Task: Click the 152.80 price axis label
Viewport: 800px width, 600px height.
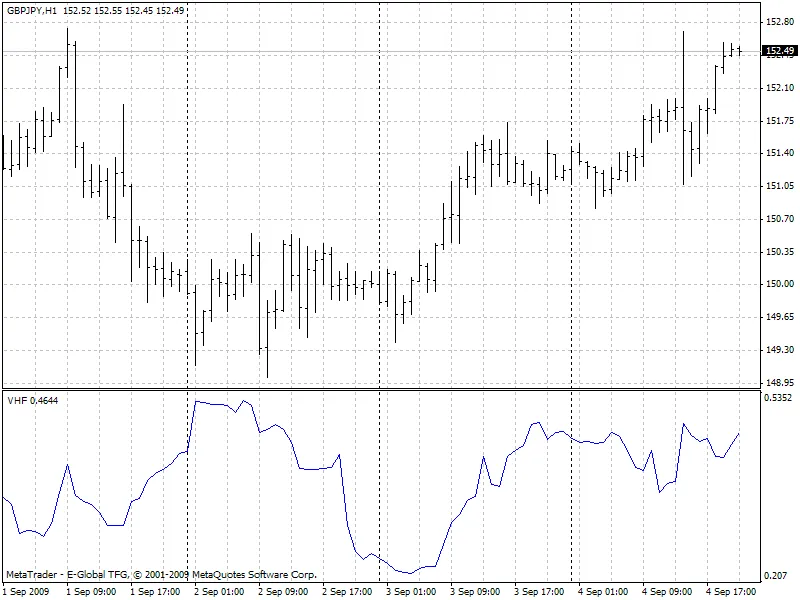Action: 779,22
